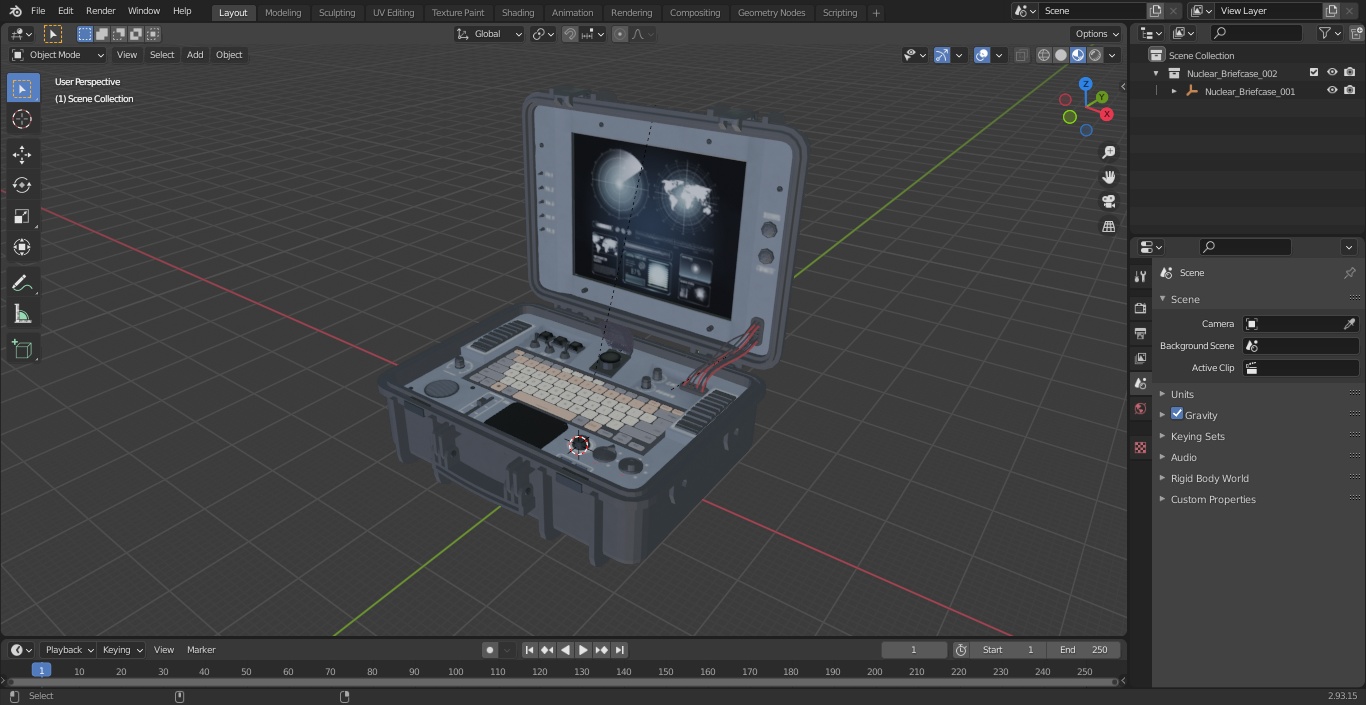Activate the Select Box tool

pyautogui.click(x=22, y=88)
